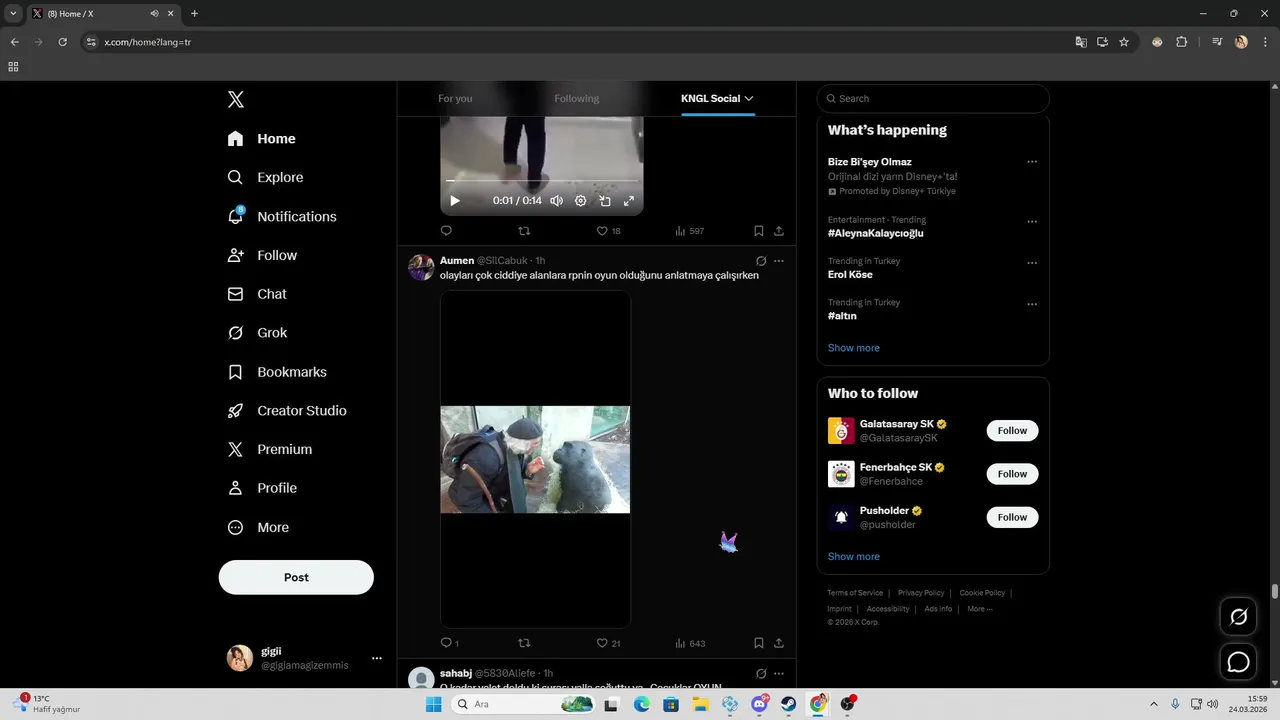The image size is (1280, 720).
Task: Open options for Erol Köse trend
Action: point(1032,263)
